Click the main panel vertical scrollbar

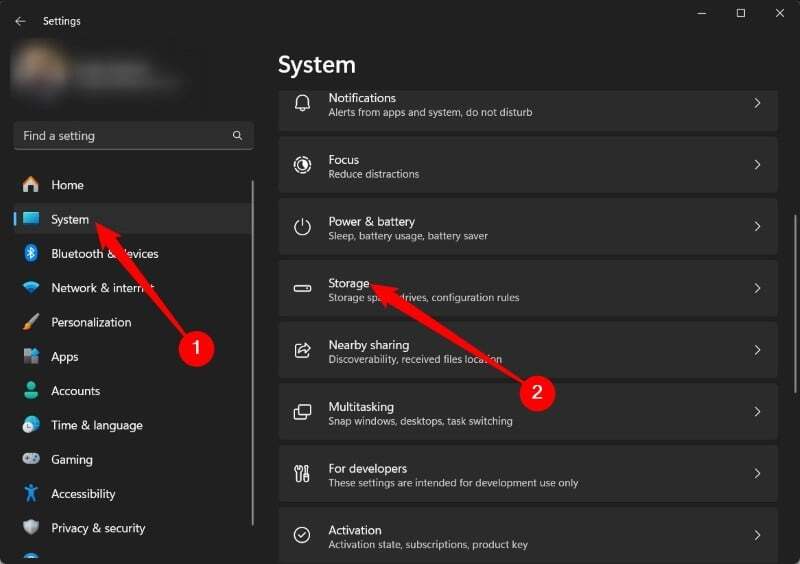(795, 304)
